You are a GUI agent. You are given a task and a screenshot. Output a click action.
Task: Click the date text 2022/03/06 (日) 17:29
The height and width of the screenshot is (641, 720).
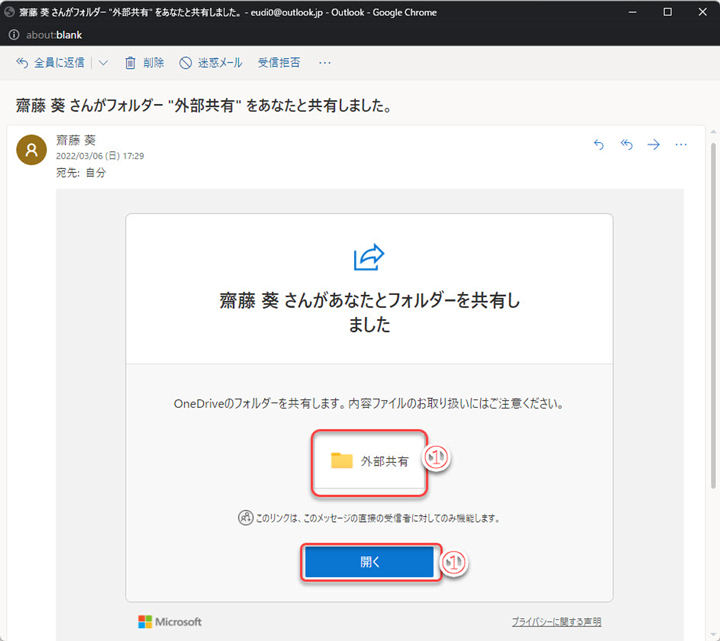(100, 156)
